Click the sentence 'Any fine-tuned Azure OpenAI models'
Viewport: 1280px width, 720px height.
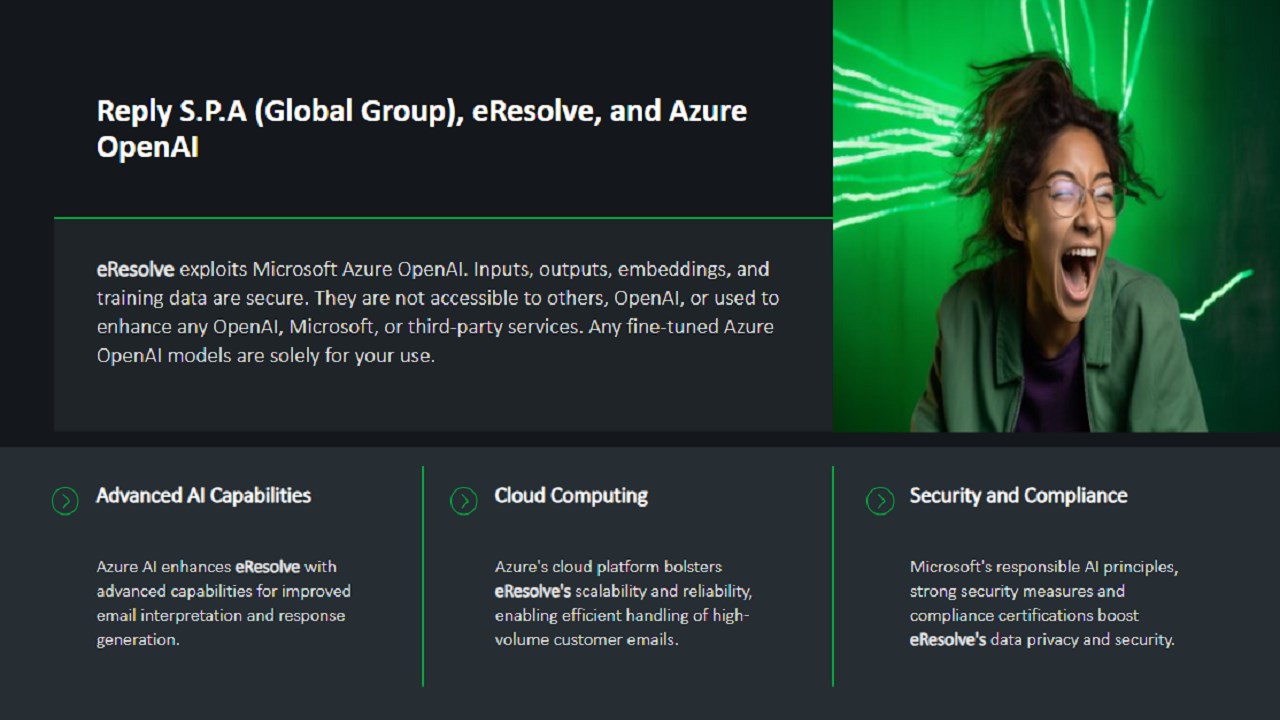(435, 341)
